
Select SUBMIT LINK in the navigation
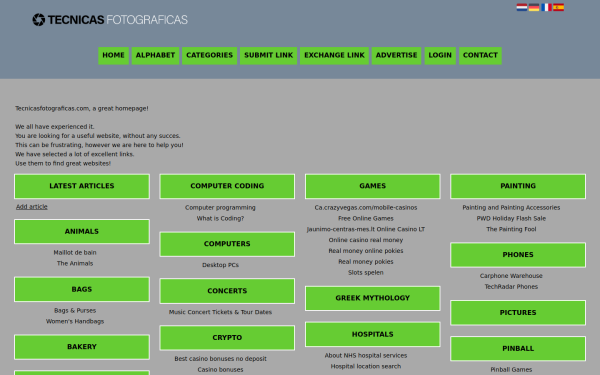[268, 55]
